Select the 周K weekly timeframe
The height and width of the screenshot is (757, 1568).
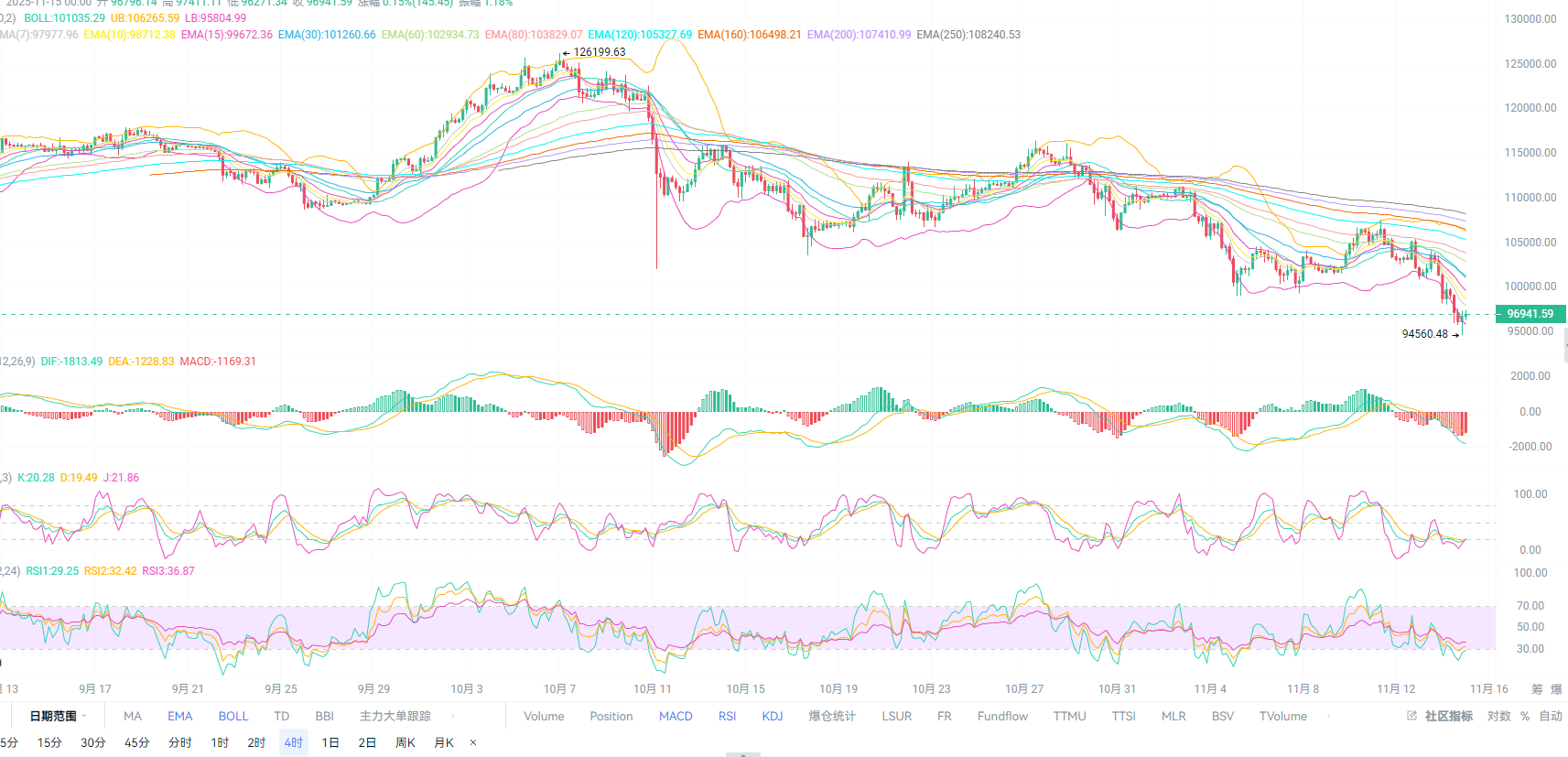tap(406, 742)
